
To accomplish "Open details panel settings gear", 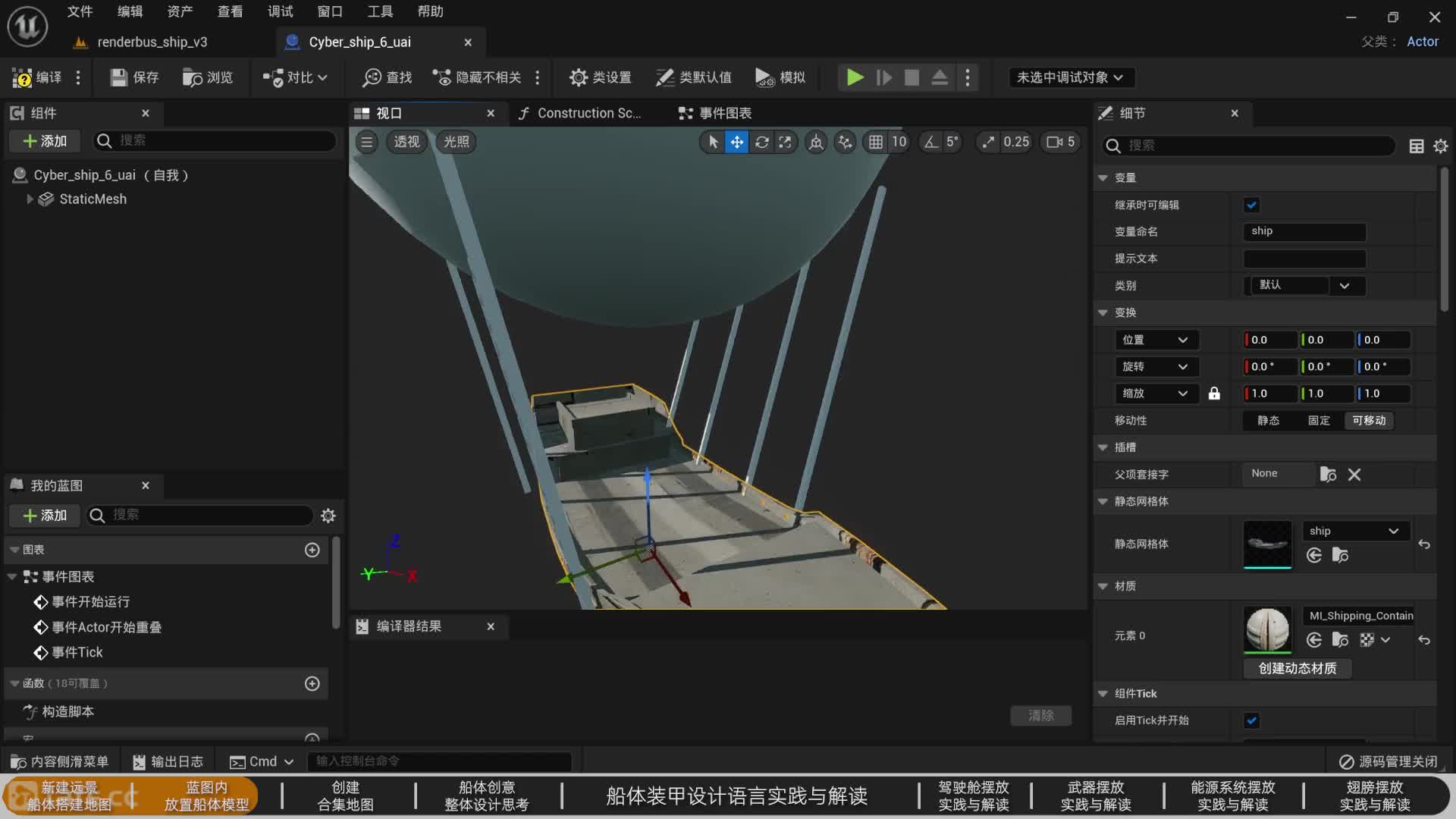I will point(1441,146).
